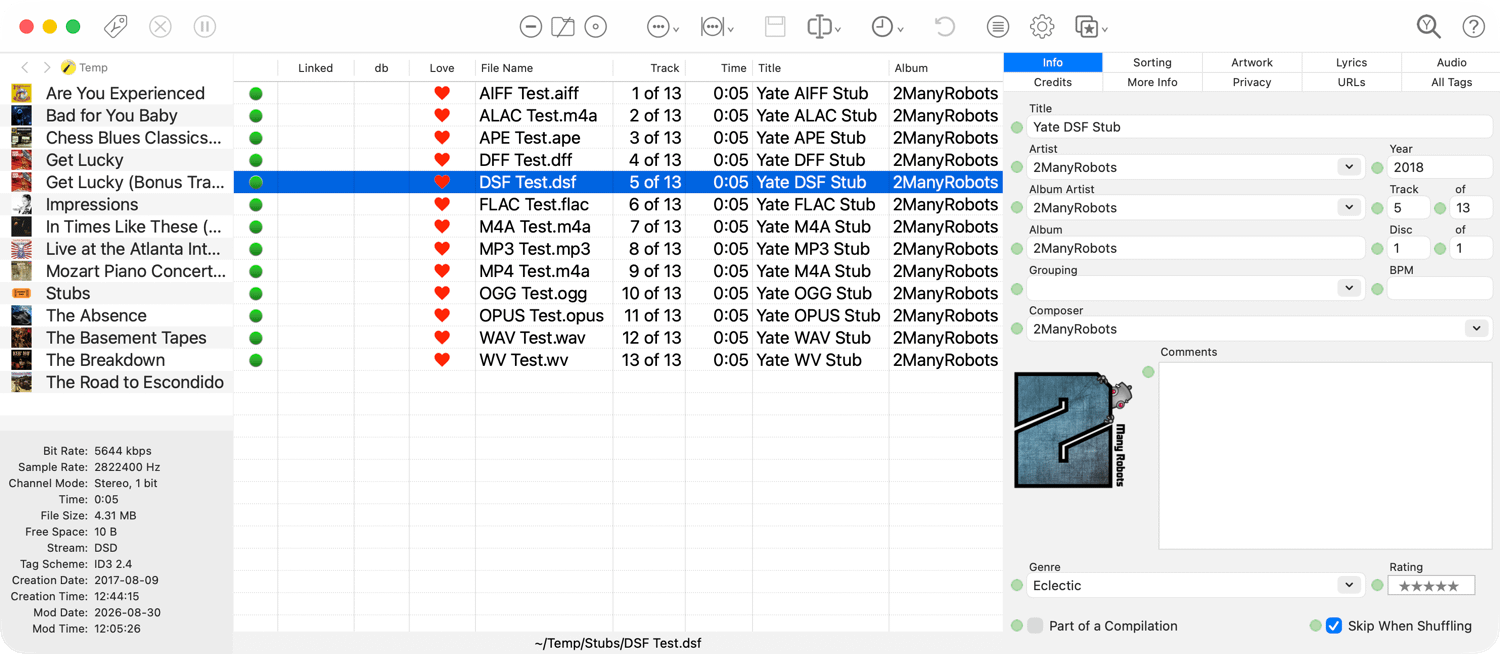The height and width of the screenshot is (654, 1500).
Task: Click the Linked column header
Action: coord(316,68)
